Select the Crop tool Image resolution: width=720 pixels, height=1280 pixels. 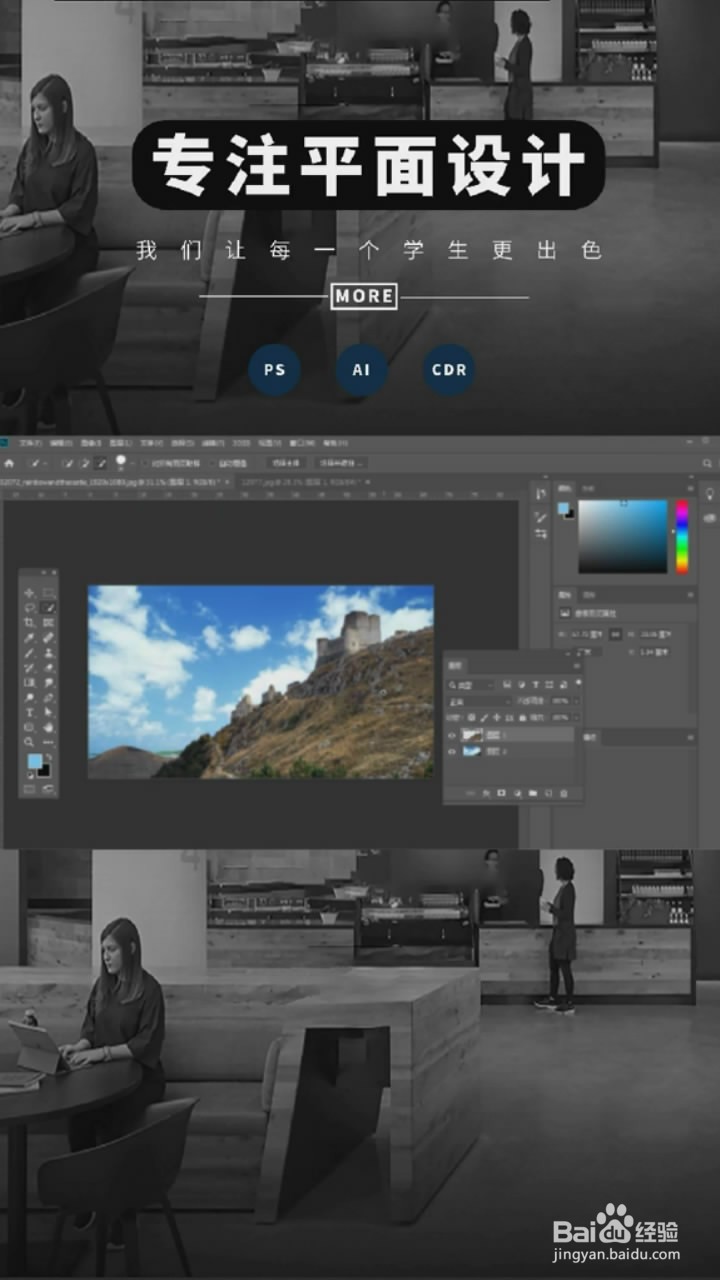[x=29, y=623]
